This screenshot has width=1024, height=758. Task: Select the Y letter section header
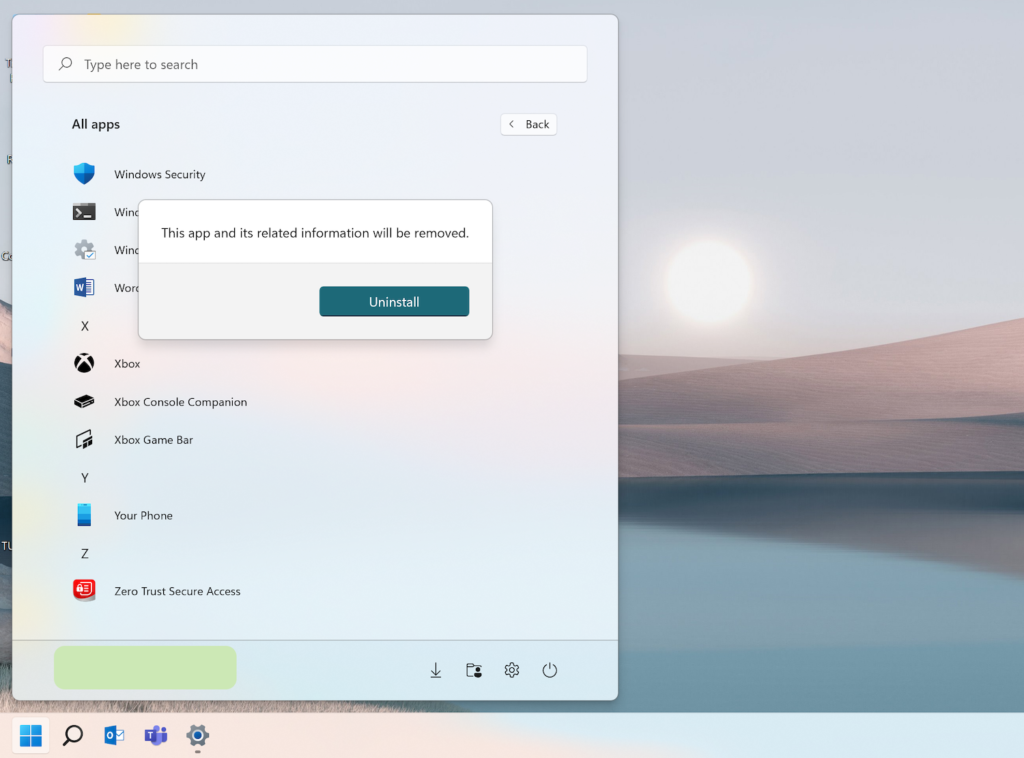pyautogui.click(x=85, y=478)
